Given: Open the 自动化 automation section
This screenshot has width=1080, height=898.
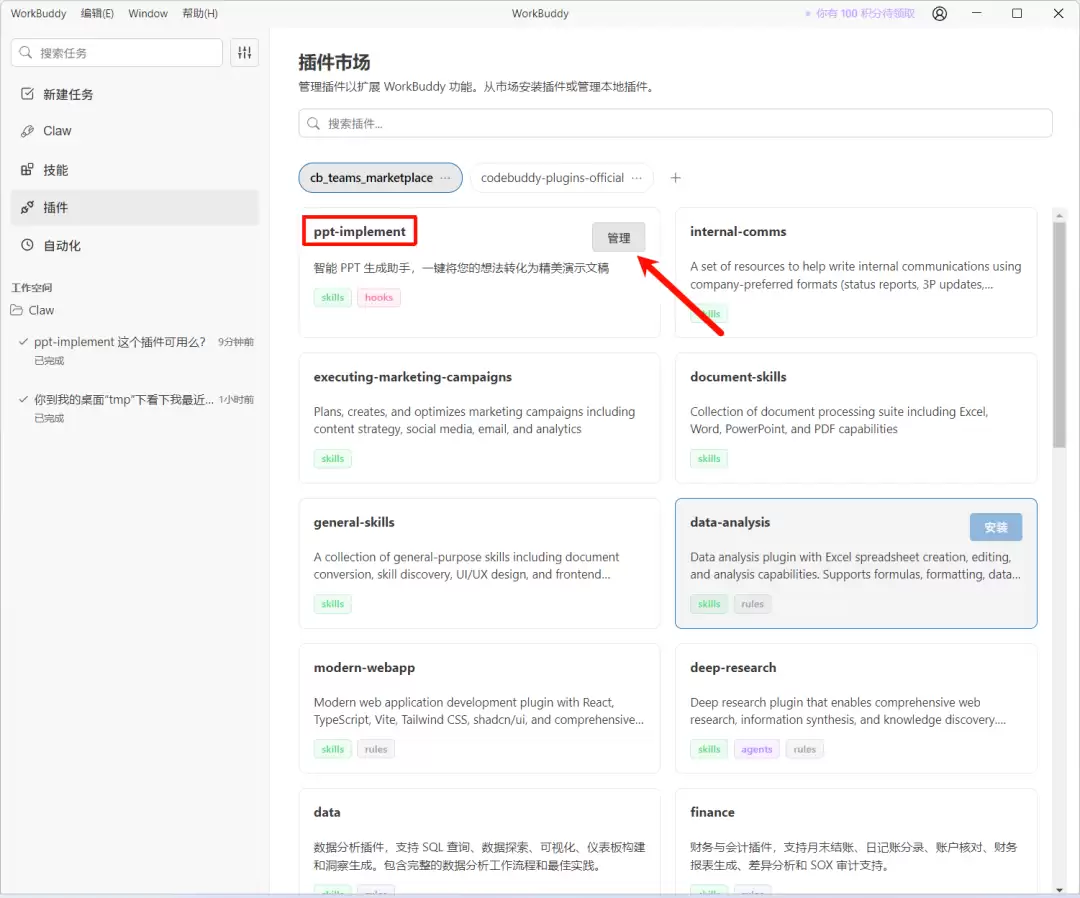Looking at the screenshot, I should coord(61,246).
